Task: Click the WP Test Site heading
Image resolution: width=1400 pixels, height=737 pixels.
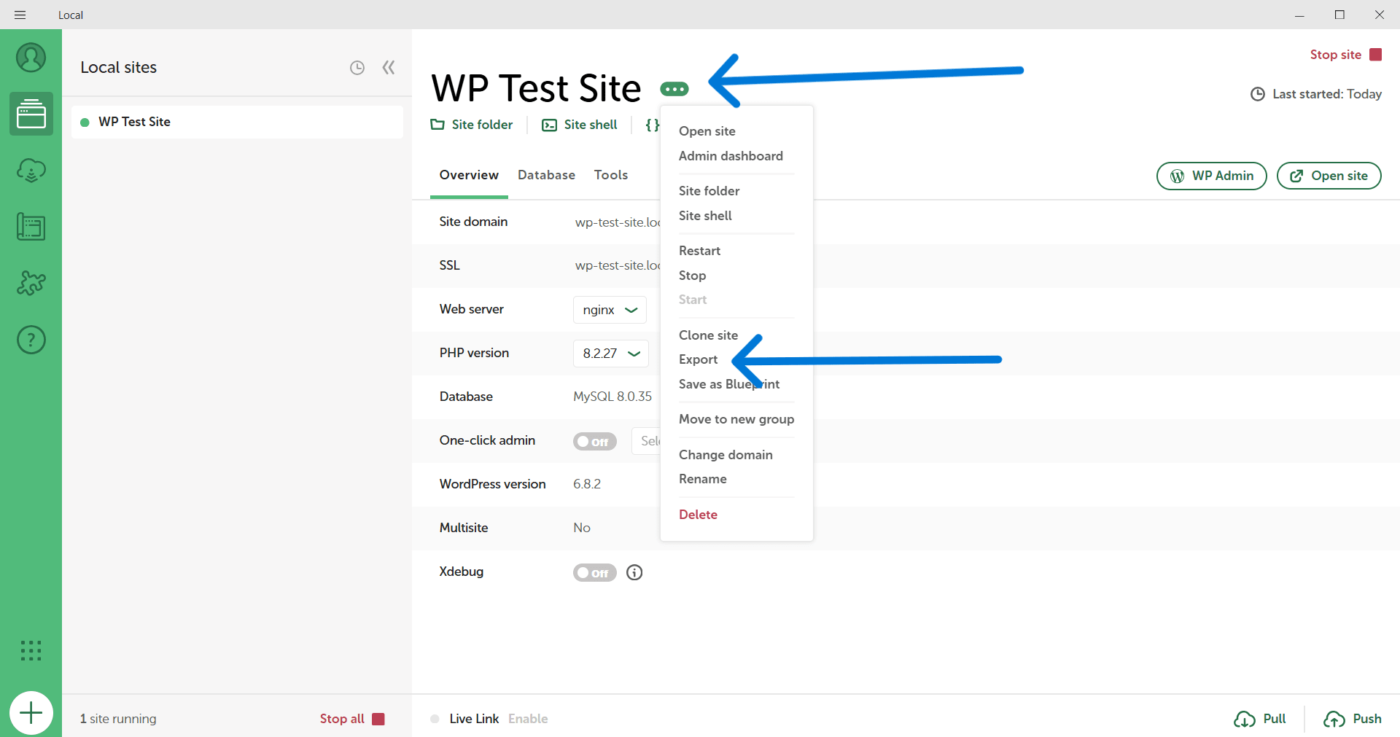Action: [536, 89]
